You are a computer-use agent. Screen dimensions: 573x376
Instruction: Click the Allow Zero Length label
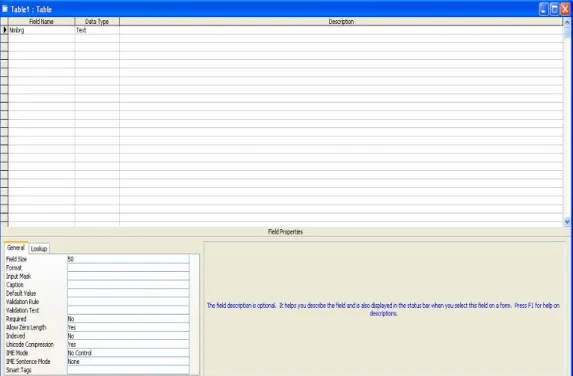(x=26, y=327)
